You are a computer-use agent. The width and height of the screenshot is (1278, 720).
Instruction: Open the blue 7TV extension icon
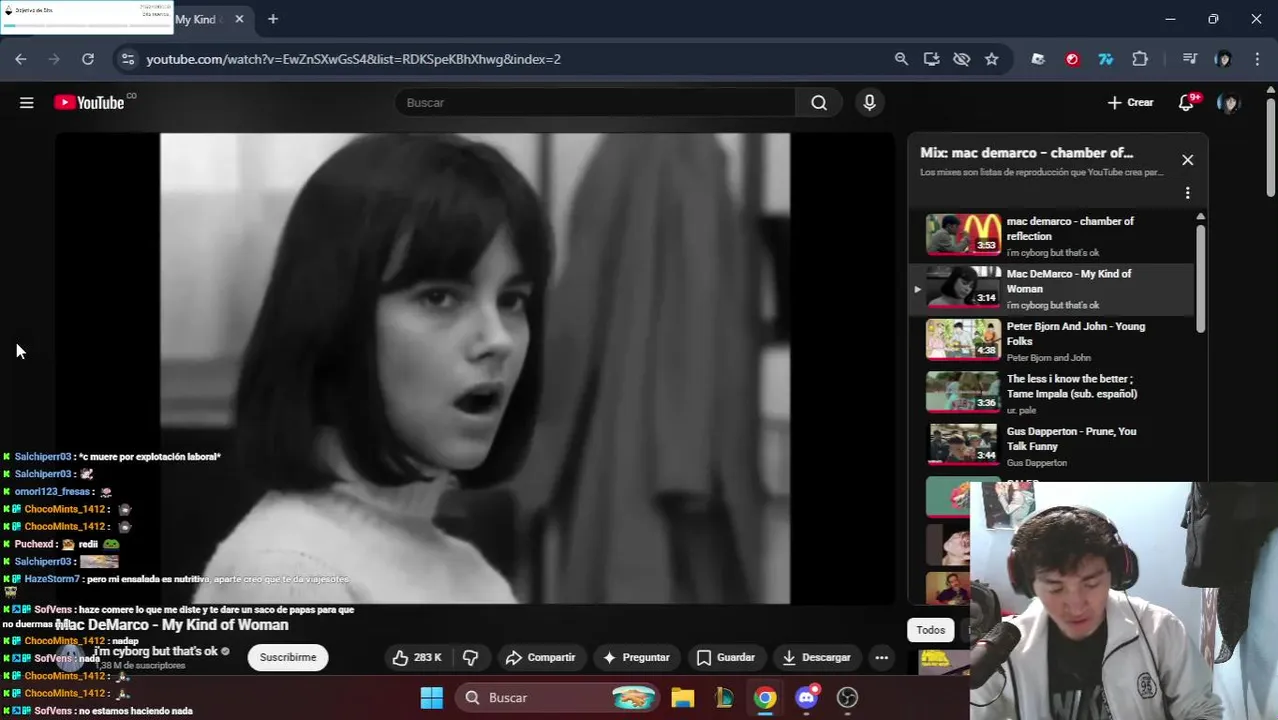pyautogui.click(x=1106, y=59)
